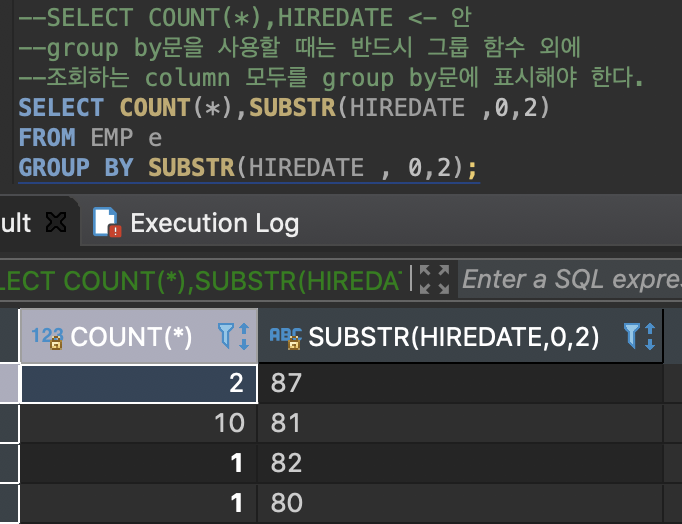Viewport: 682px width, 524px height.
Task: Close the result tab with the X icon
Action: (56, 222)
